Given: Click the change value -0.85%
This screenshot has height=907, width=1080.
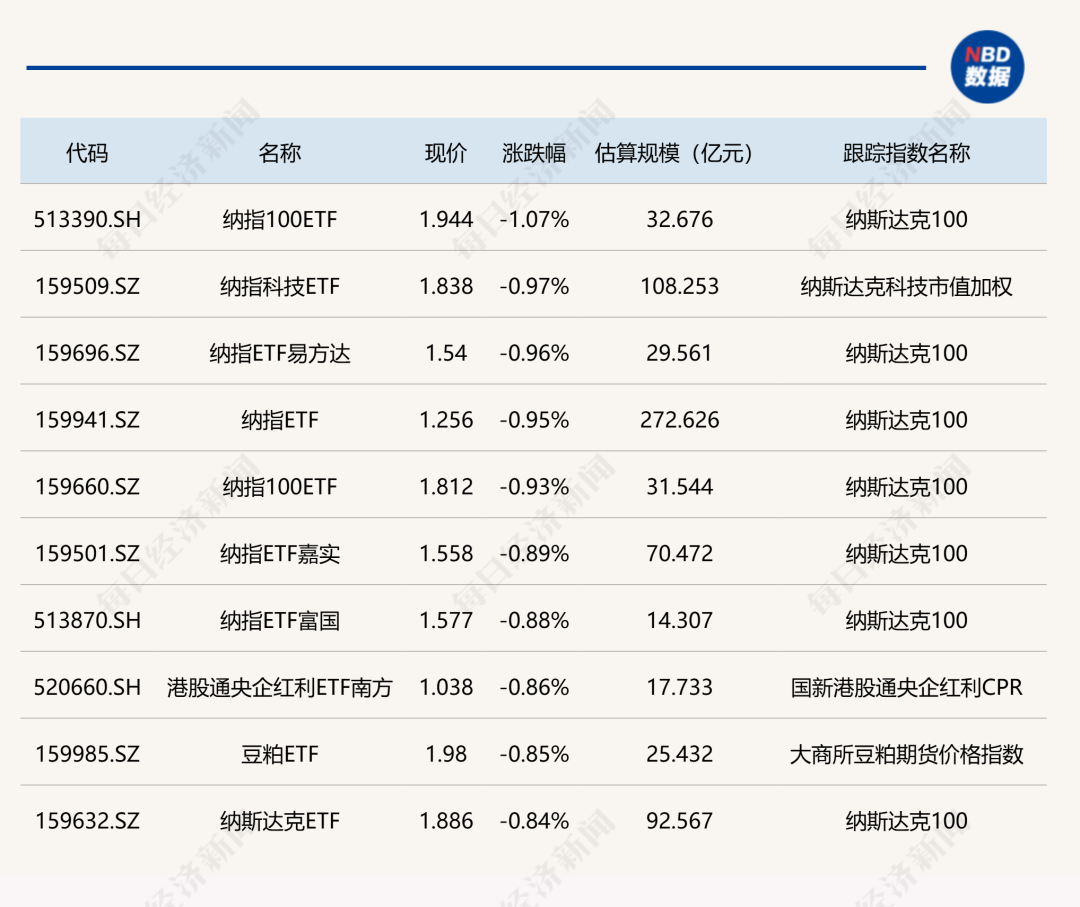Looking at the screenshot, I should [534, 754].
